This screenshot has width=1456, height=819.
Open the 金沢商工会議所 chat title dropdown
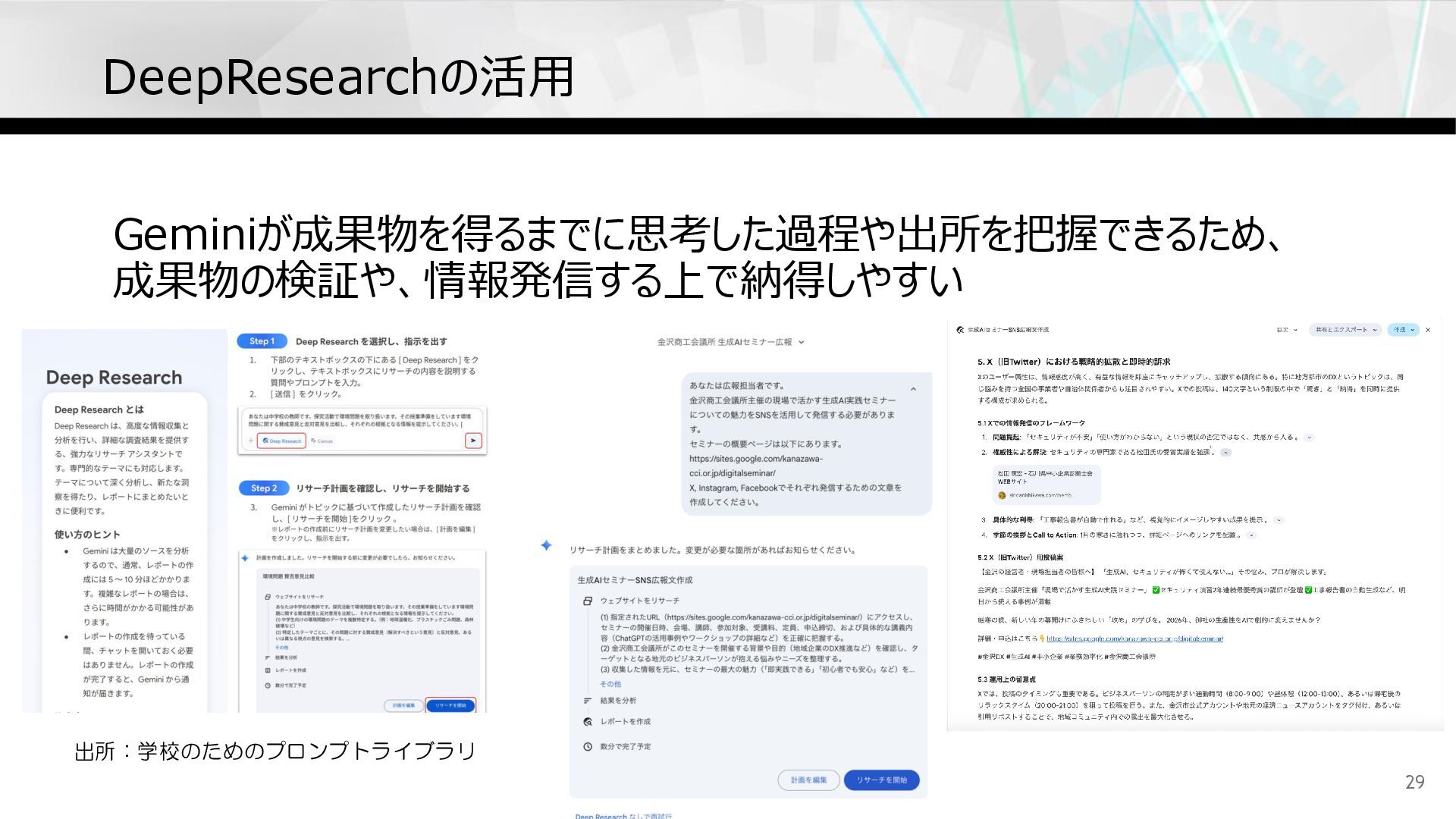point(802,342)
